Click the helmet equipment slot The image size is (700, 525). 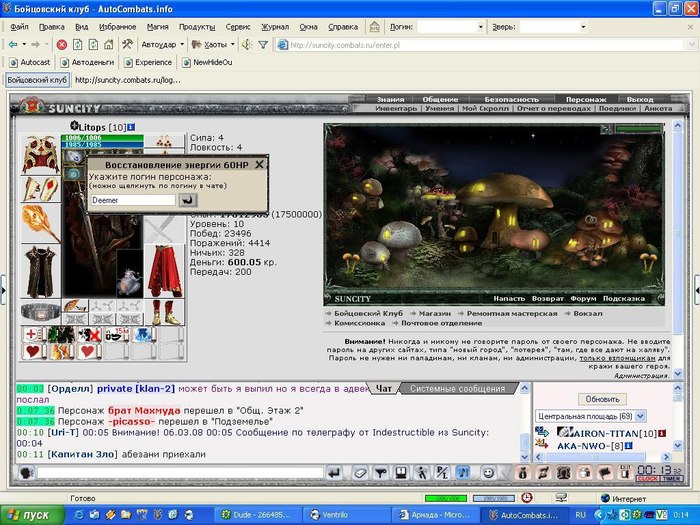[x=41, y=153]
